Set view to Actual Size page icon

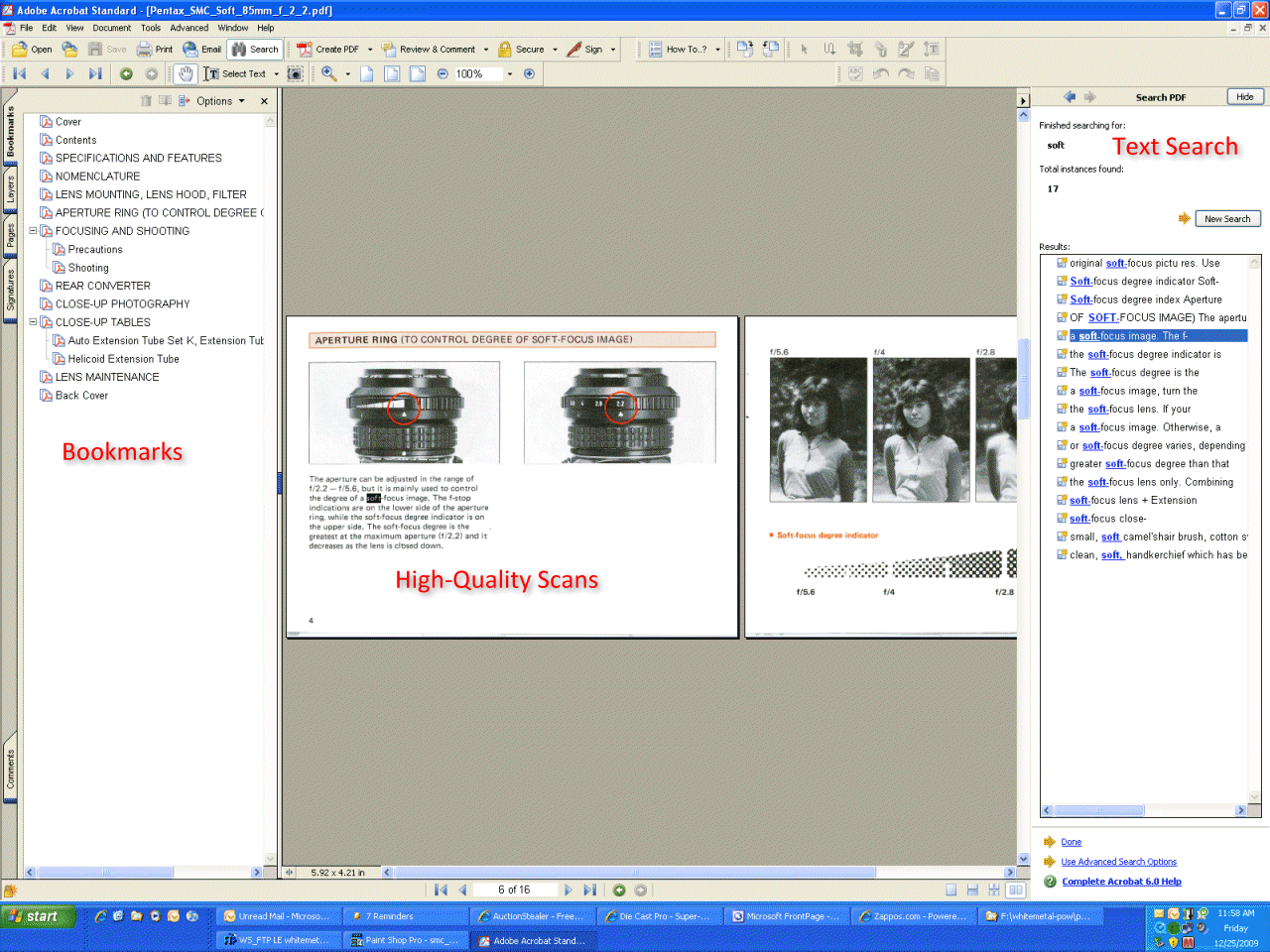(367, 73)
